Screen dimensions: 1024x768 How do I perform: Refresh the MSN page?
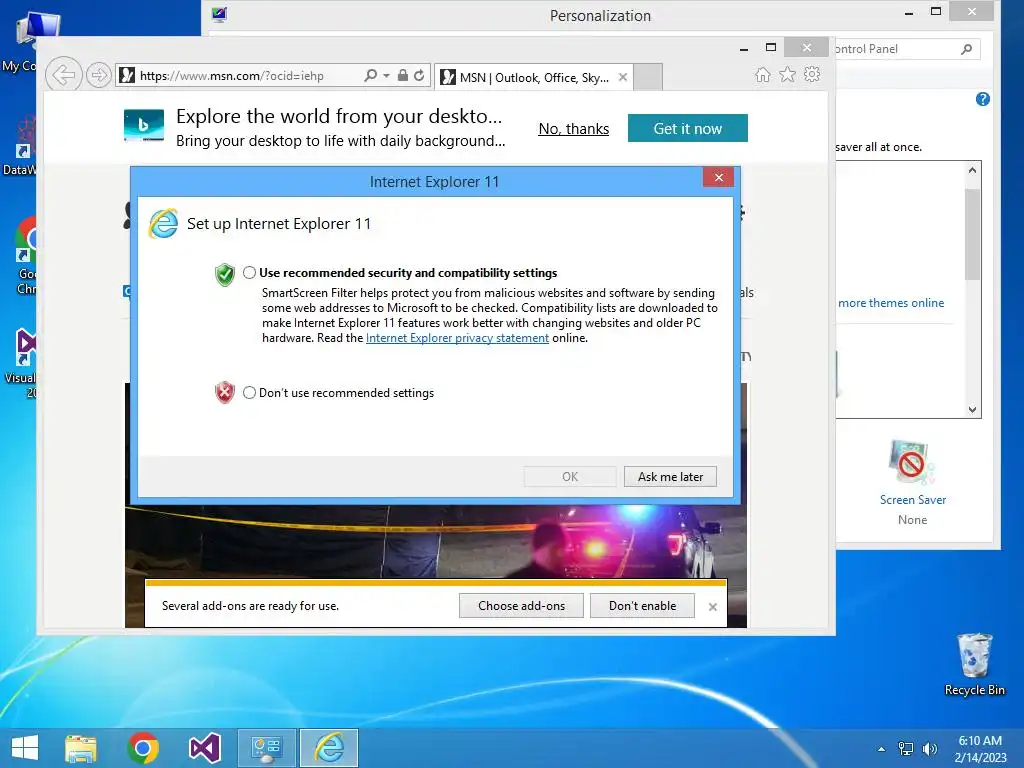419,75
